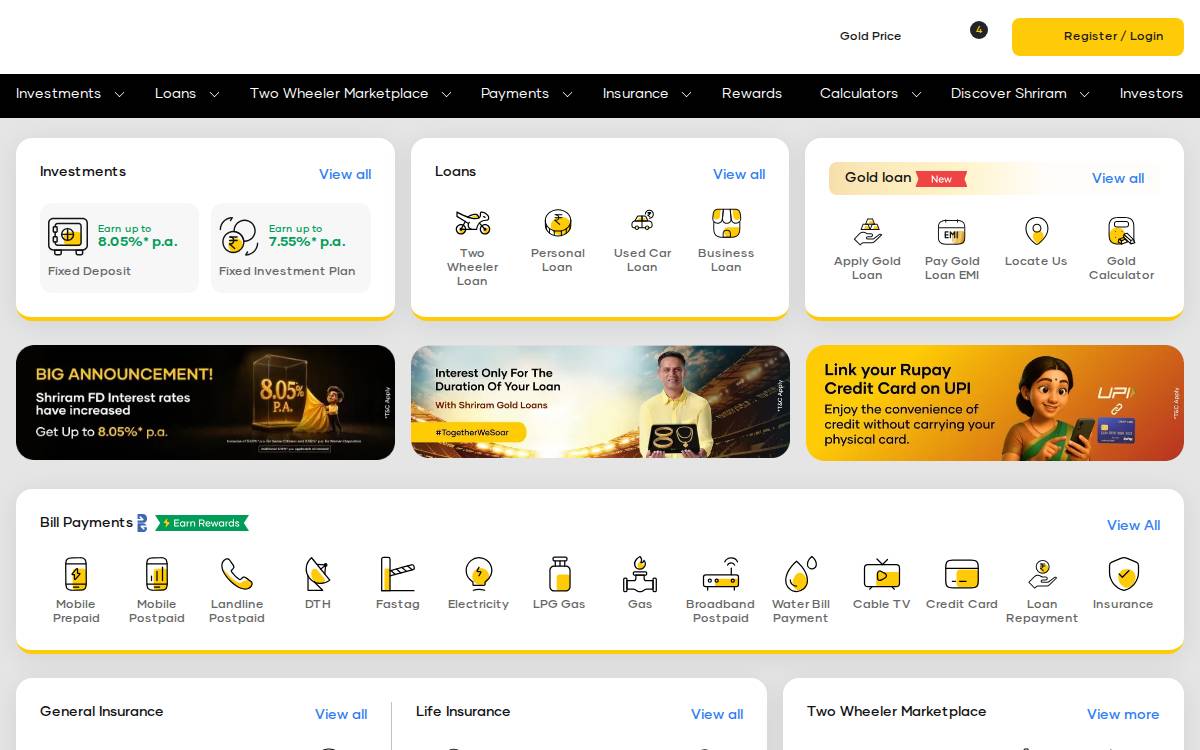Open the Shriram FD Big Announcement banner
The image size is (1200, 750).
tap(205, 402)
